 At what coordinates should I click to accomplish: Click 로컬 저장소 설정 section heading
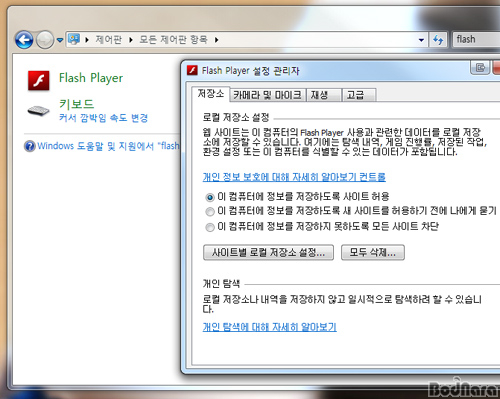236,117
